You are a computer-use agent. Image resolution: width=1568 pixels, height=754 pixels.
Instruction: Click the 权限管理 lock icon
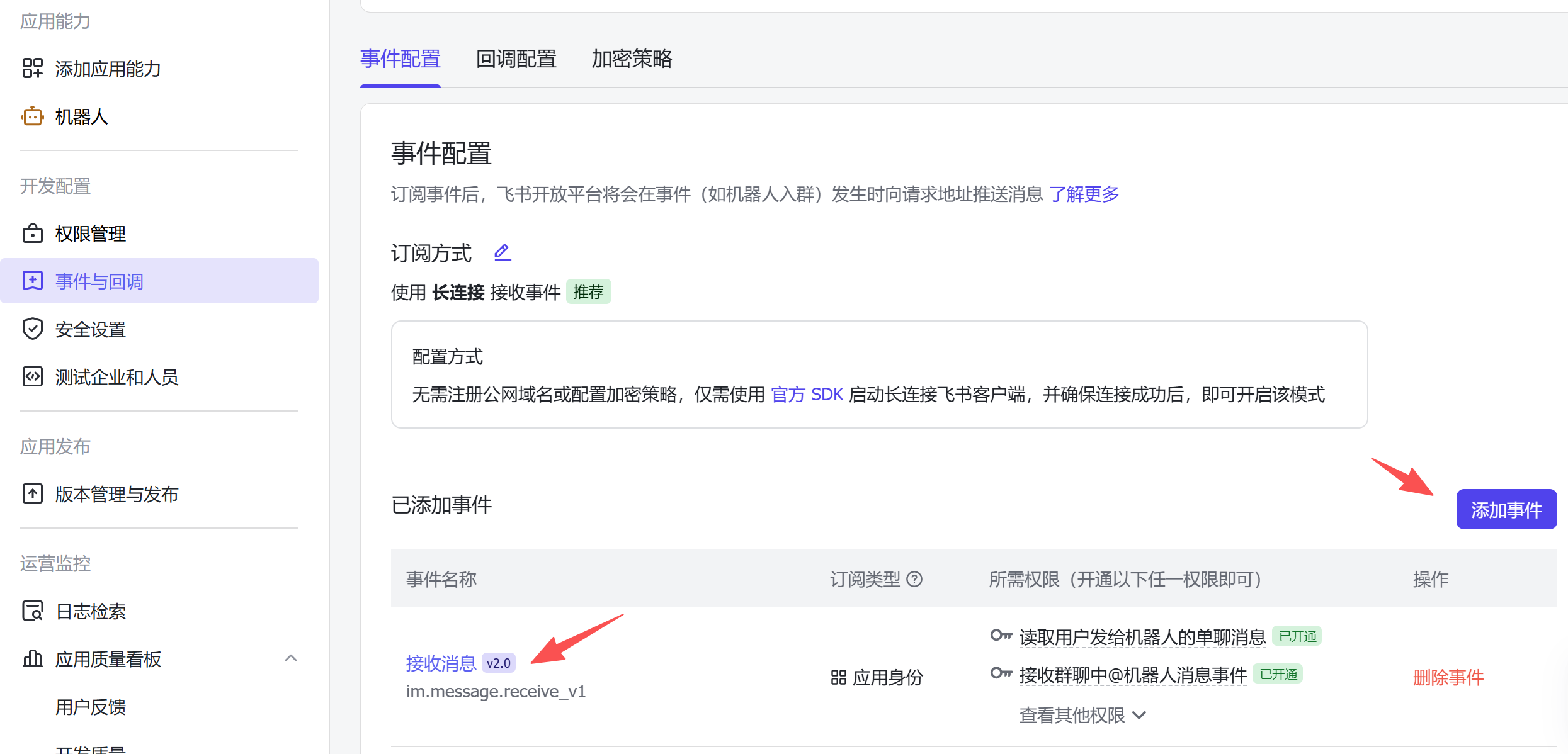click(x=32, y=234)
